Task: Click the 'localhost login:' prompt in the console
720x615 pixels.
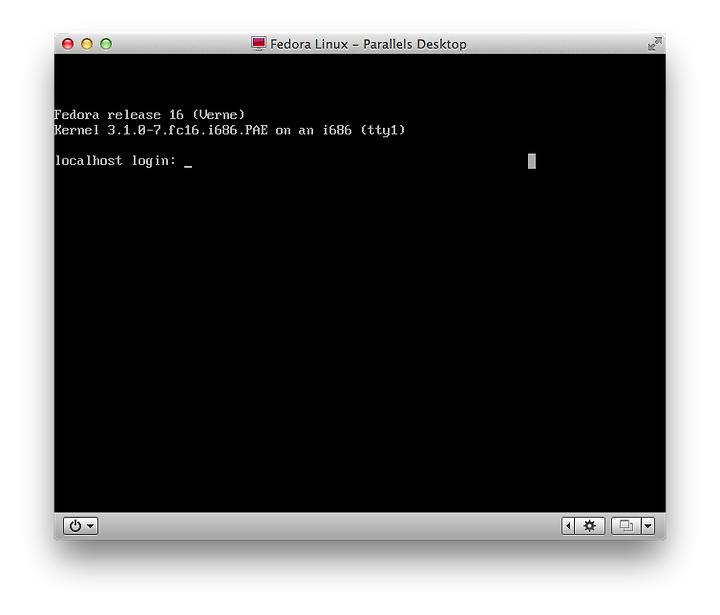Action: pos(115,161)
